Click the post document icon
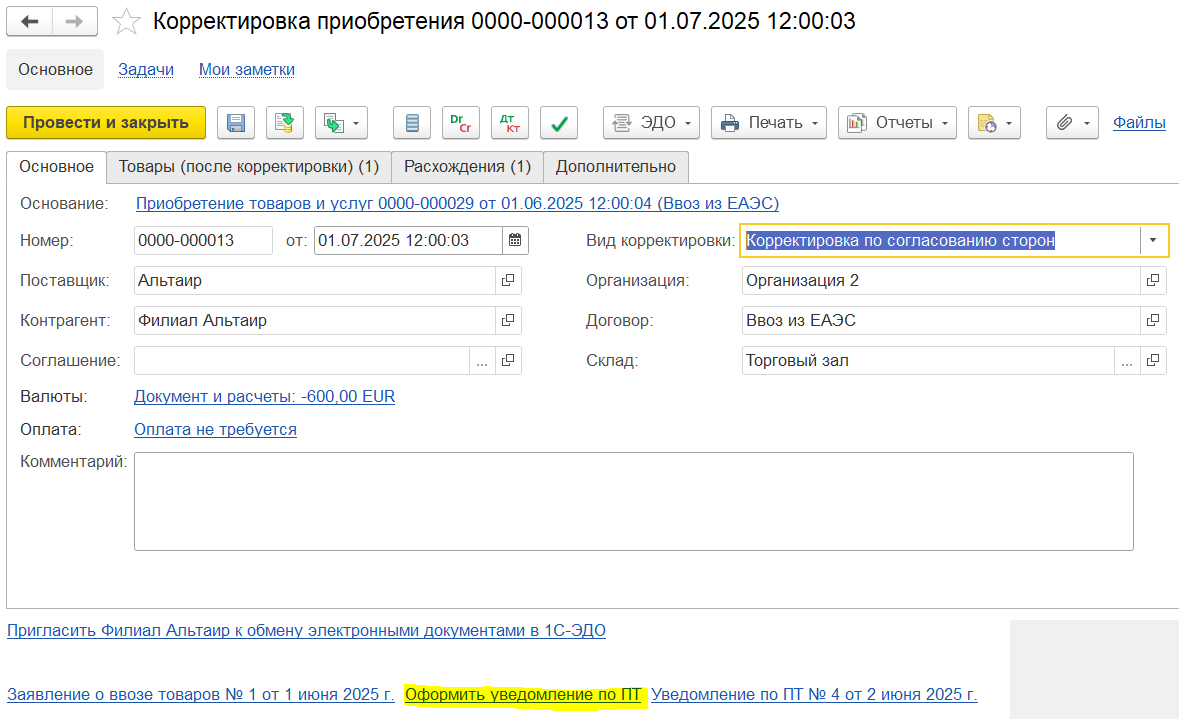Screen dimensions: 1179x719 click(x=285, y=123)
